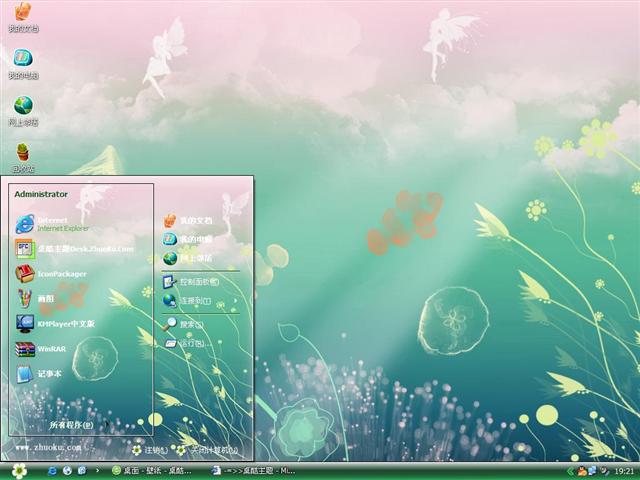Expand hidden system tray icons
Viewport: 640px width, 480px height.
(570, 471)
